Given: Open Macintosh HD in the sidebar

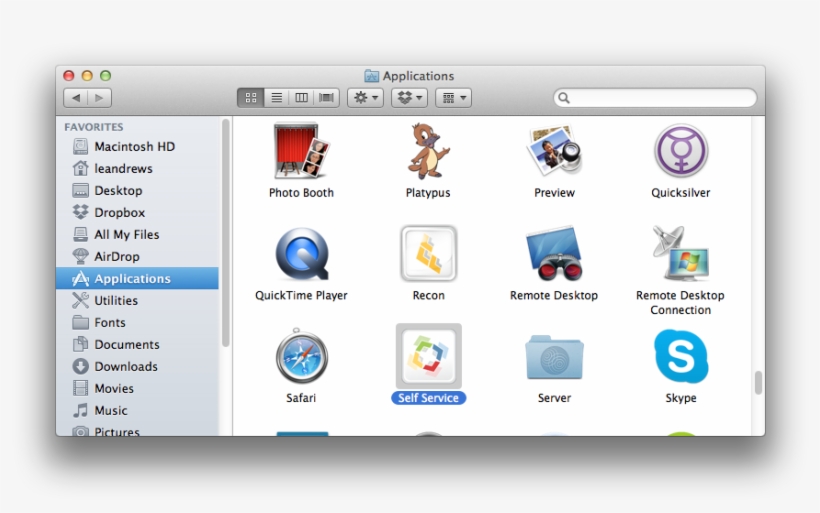Looking at the screenshot, I should [137, 146].
